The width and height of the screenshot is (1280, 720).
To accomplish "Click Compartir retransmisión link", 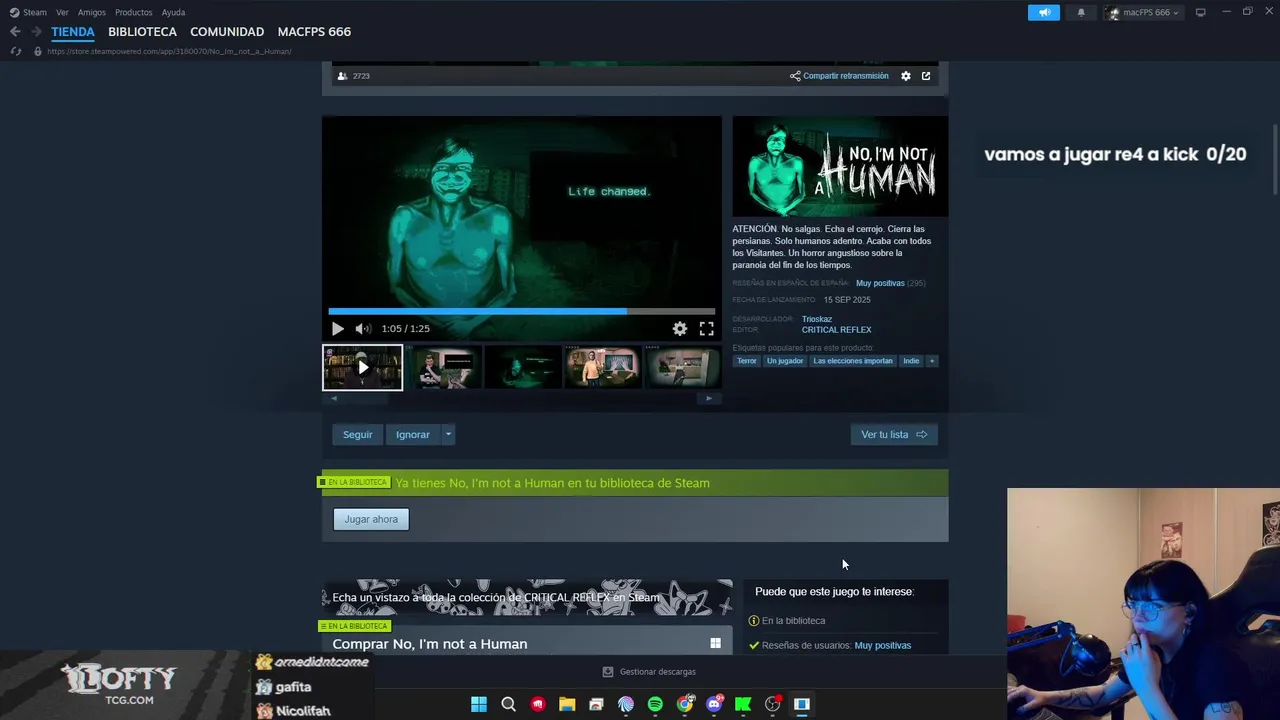I will coord(839,76).
